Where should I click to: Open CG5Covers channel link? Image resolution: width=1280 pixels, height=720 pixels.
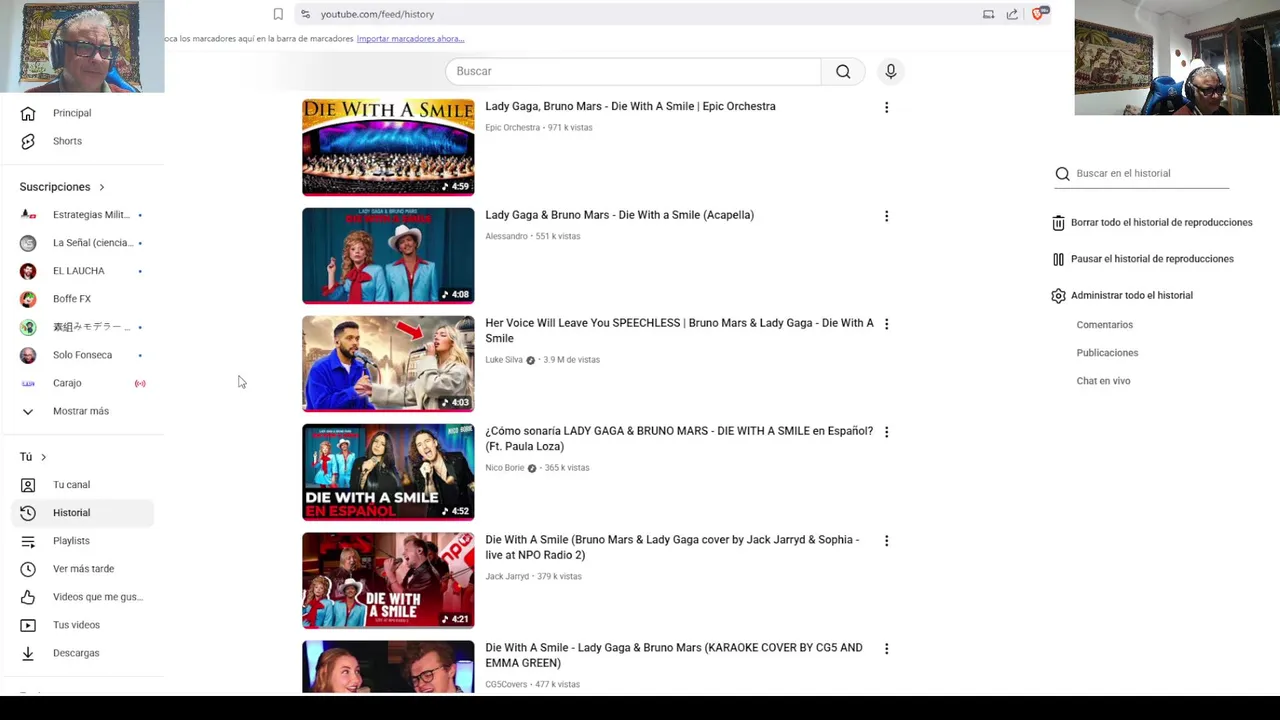(506, 685)
